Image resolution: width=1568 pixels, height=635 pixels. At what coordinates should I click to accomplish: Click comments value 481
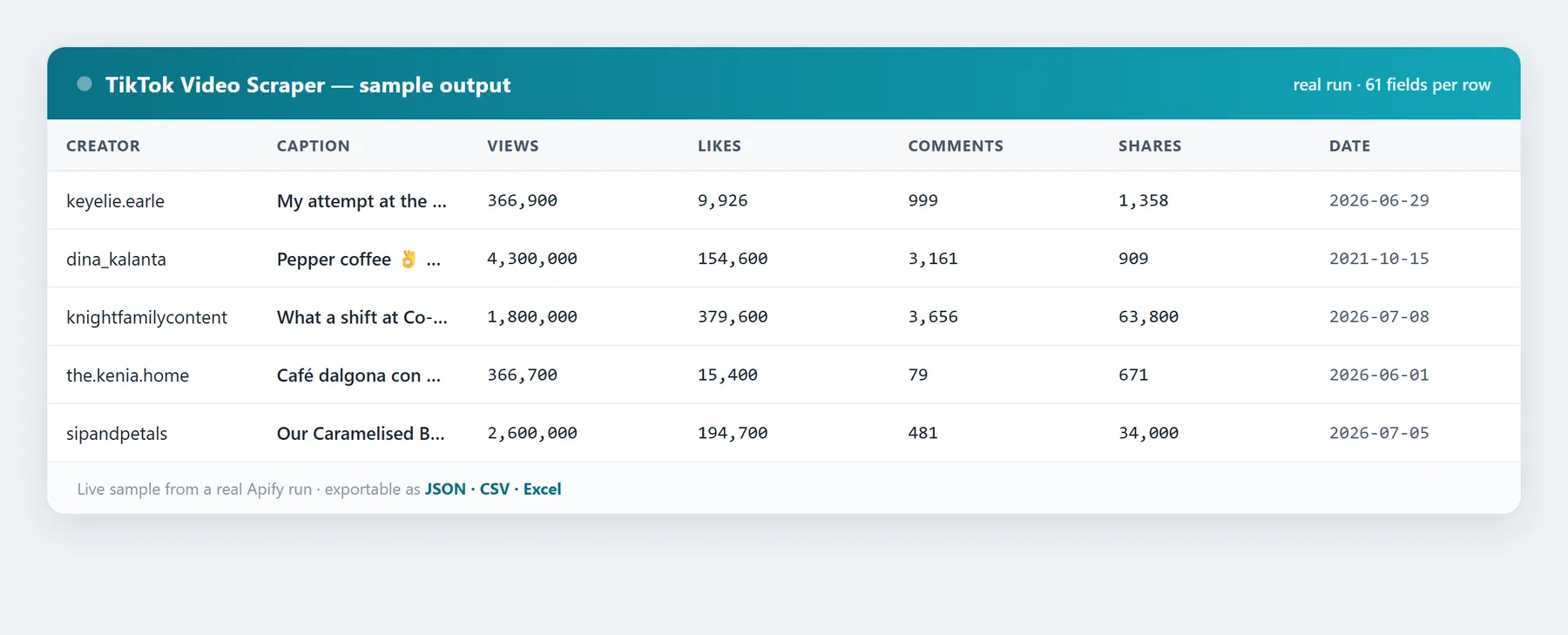[x=923, y=433]
